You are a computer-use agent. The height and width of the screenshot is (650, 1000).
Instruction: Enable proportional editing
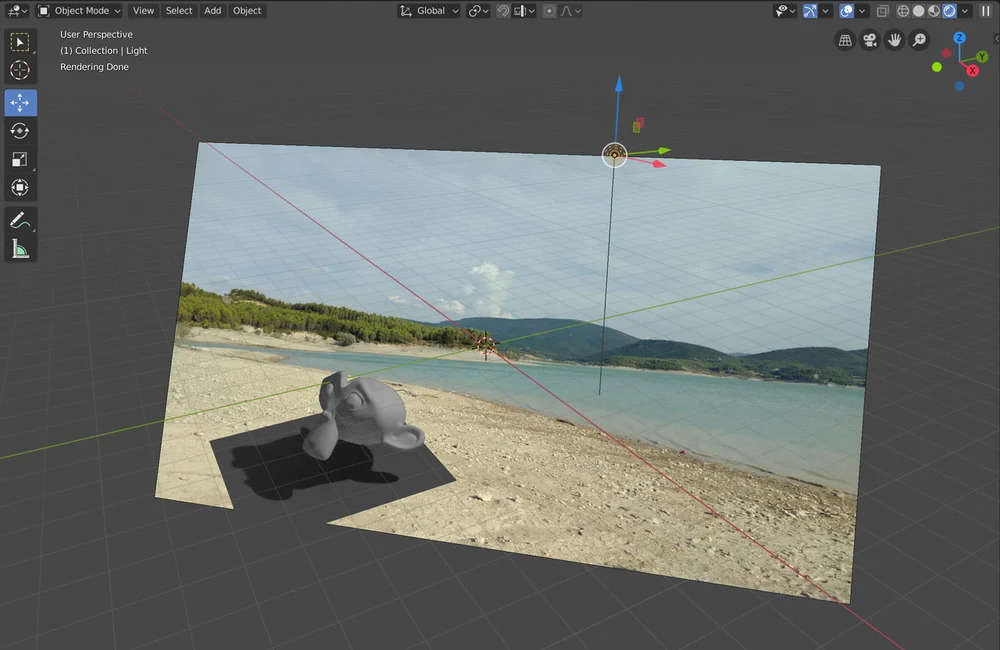pos(549,10)
